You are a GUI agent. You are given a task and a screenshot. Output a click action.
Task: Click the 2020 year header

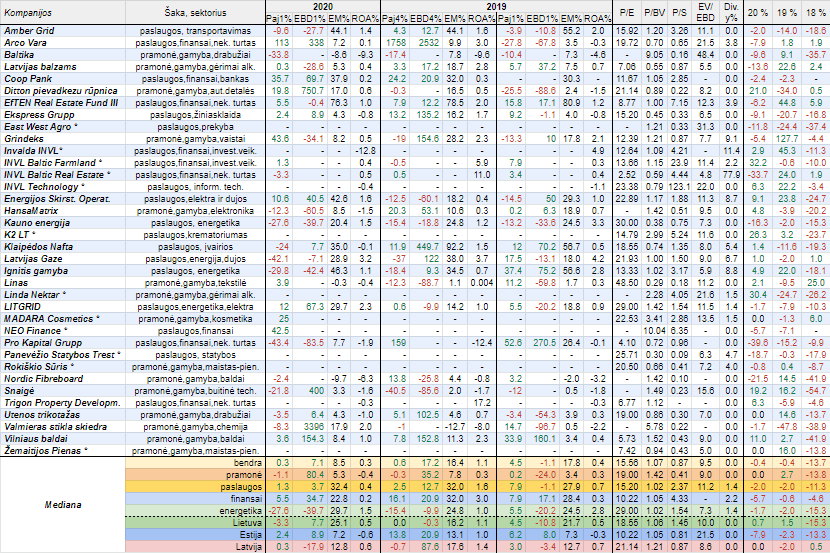tap(322, 6)
